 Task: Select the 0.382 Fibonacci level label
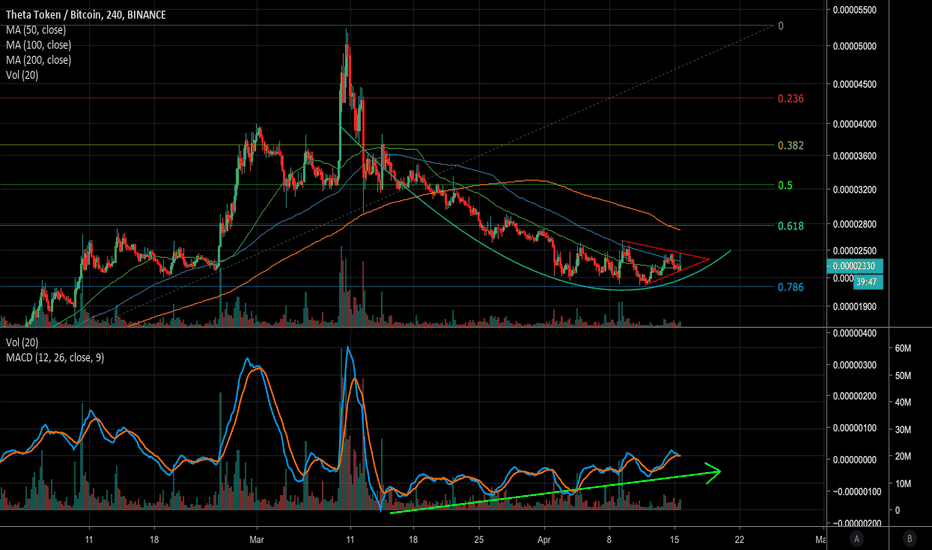791,146
